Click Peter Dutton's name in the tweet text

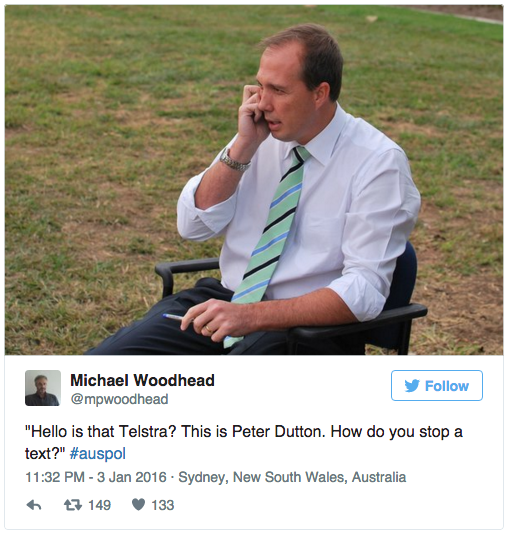click(x=276, y=432)
